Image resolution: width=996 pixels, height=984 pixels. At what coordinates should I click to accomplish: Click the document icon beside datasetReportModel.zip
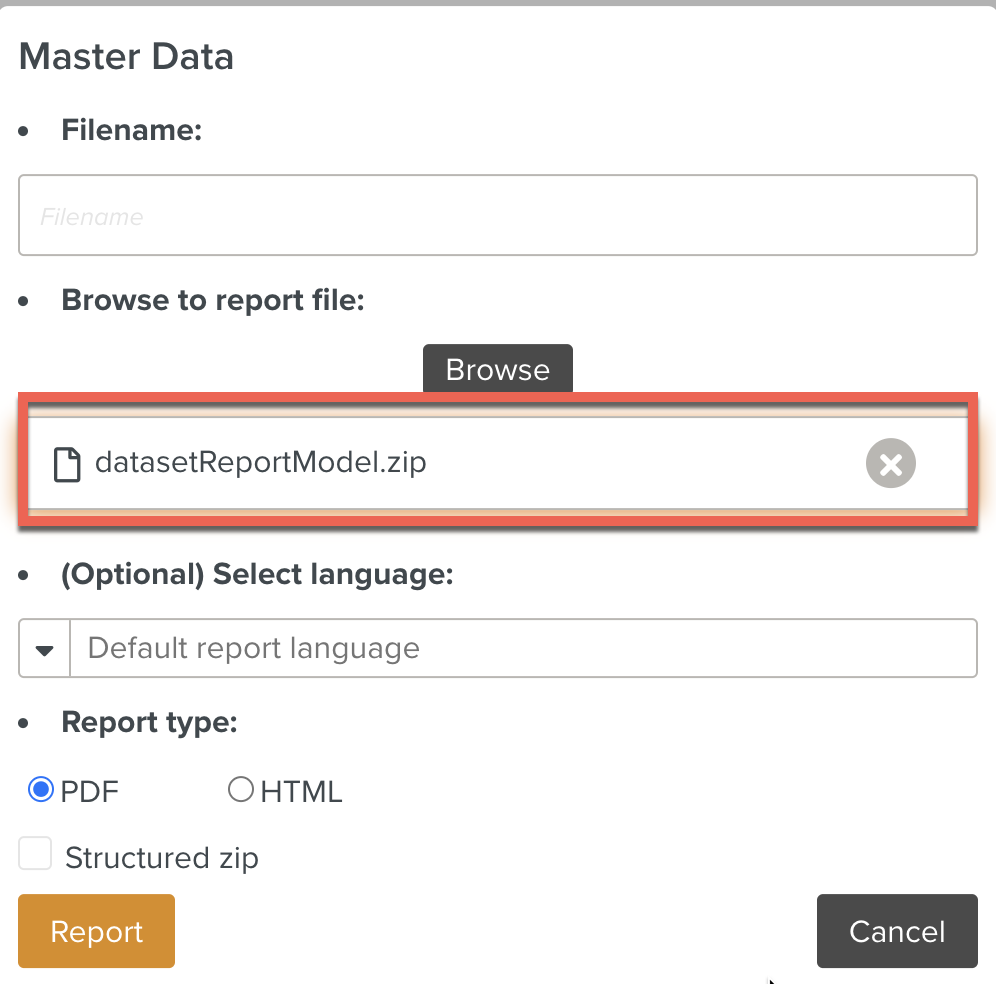[x=68, y=462]
